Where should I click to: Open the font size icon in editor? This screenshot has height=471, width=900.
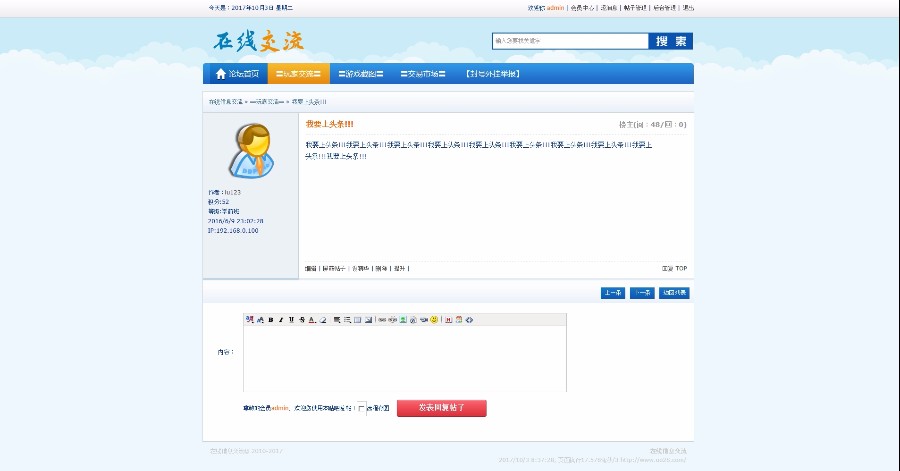click(261, 320)
